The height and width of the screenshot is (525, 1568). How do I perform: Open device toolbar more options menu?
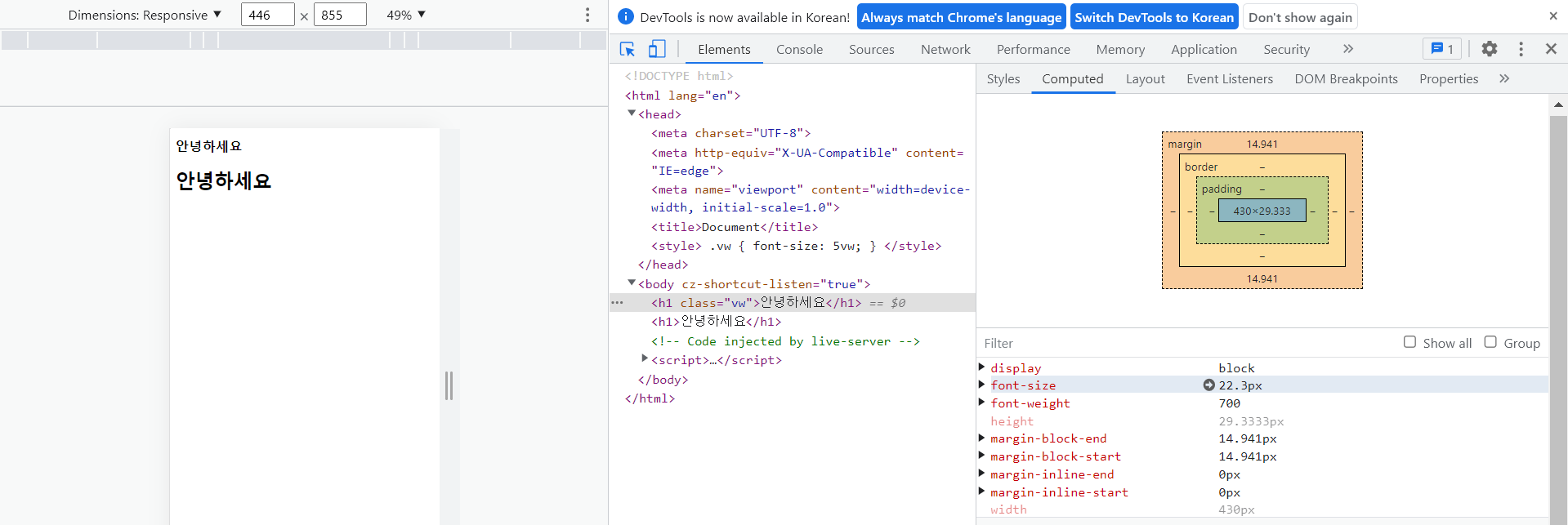point(587,15)
